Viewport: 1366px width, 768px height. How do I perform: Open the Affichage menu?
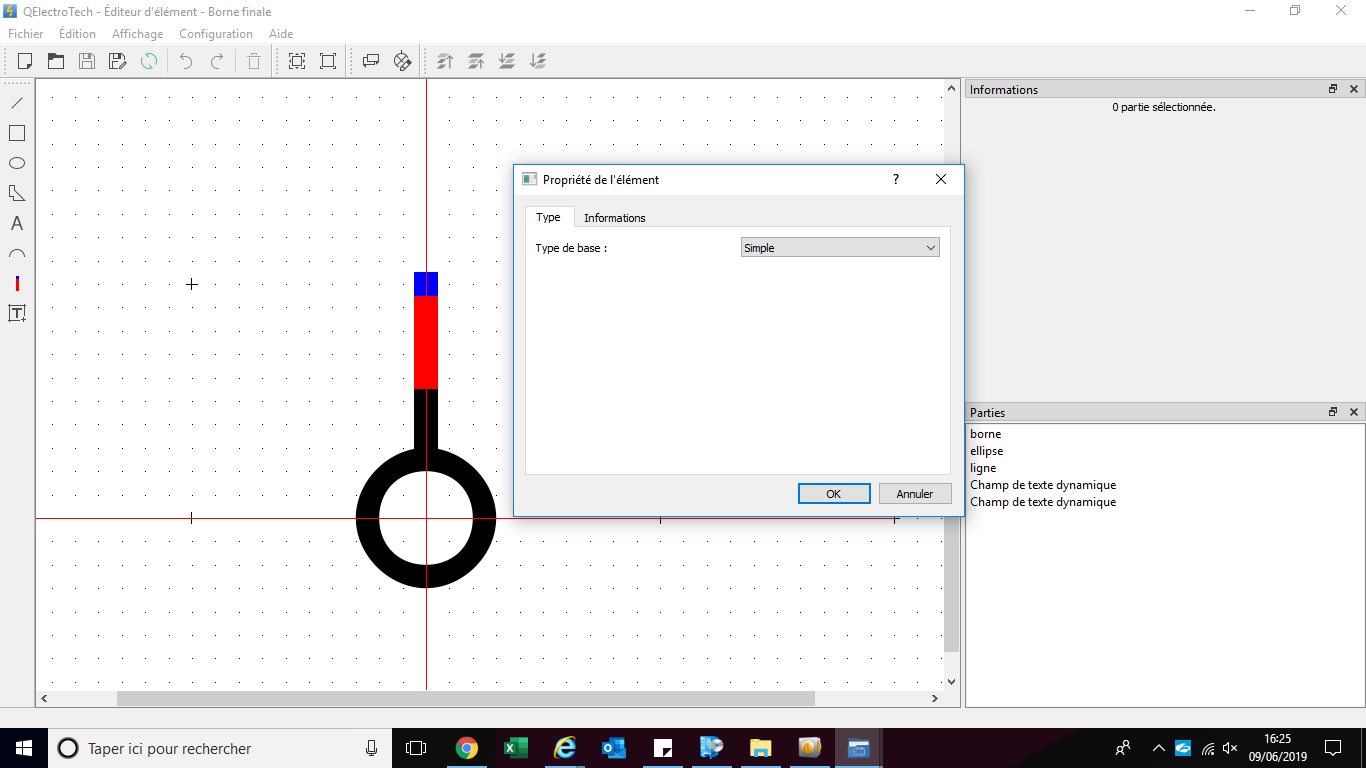[x=137, y=34]
